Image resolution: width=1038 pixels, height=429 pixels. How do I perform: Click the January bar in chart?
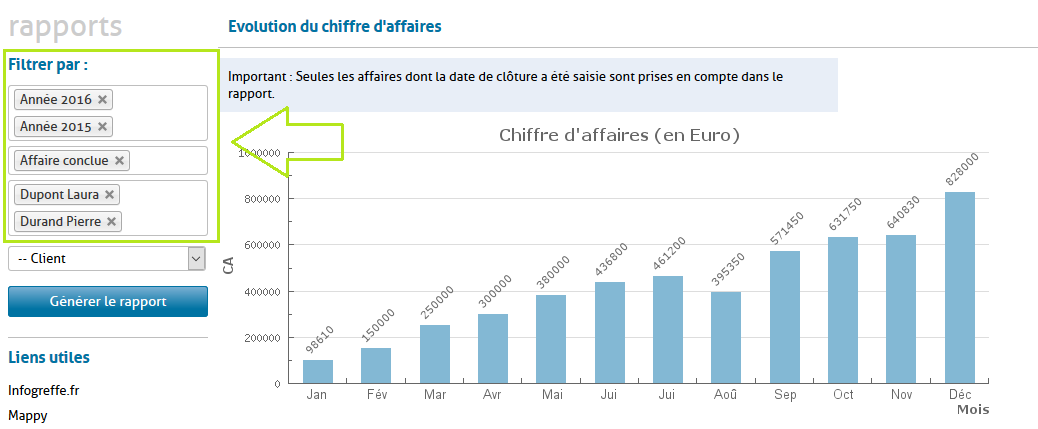pyautogui.click(x=318, y=371)
